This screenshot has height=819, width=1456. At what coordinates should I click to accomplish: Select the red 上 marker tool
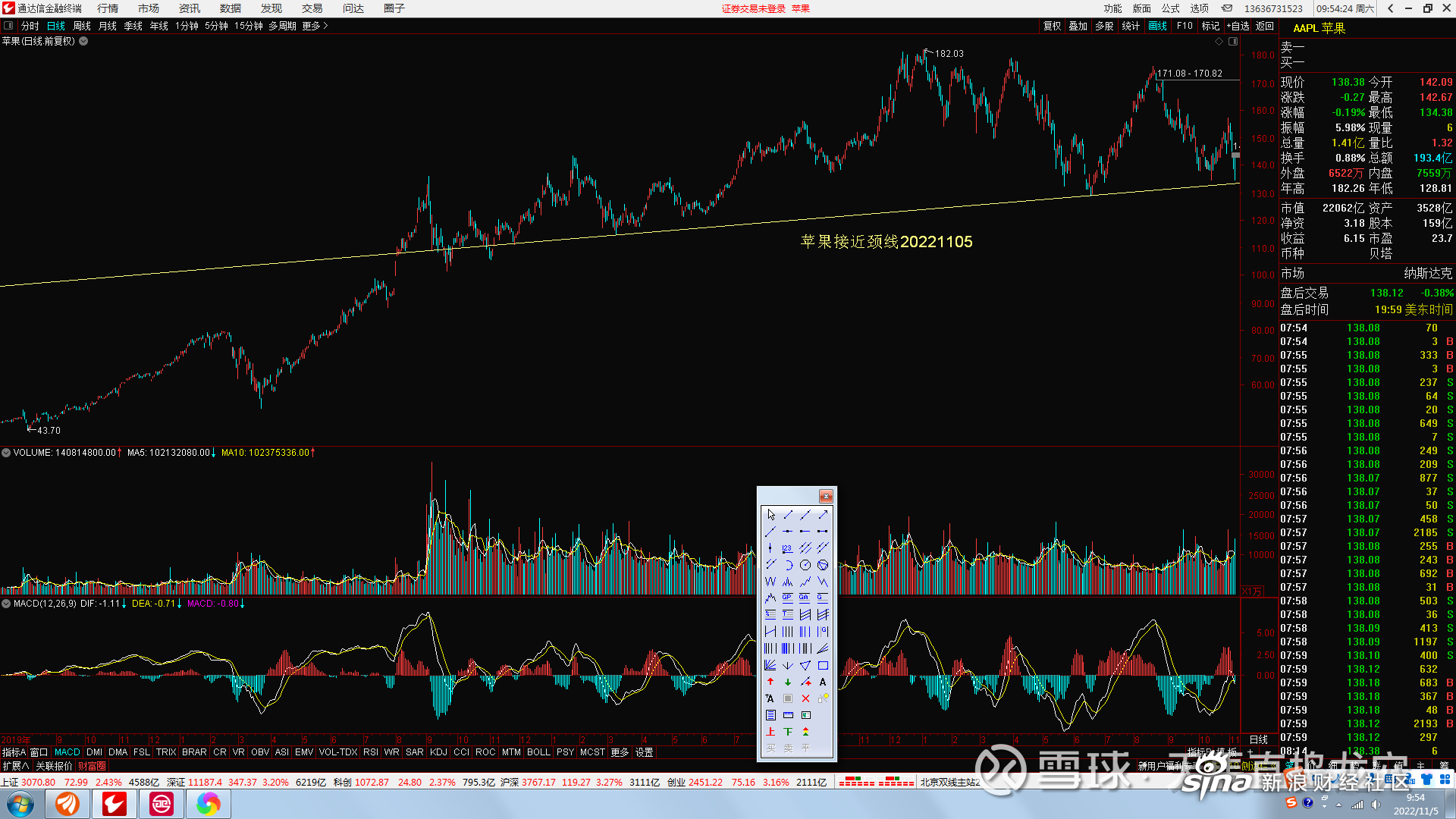(x=770, y=732)
